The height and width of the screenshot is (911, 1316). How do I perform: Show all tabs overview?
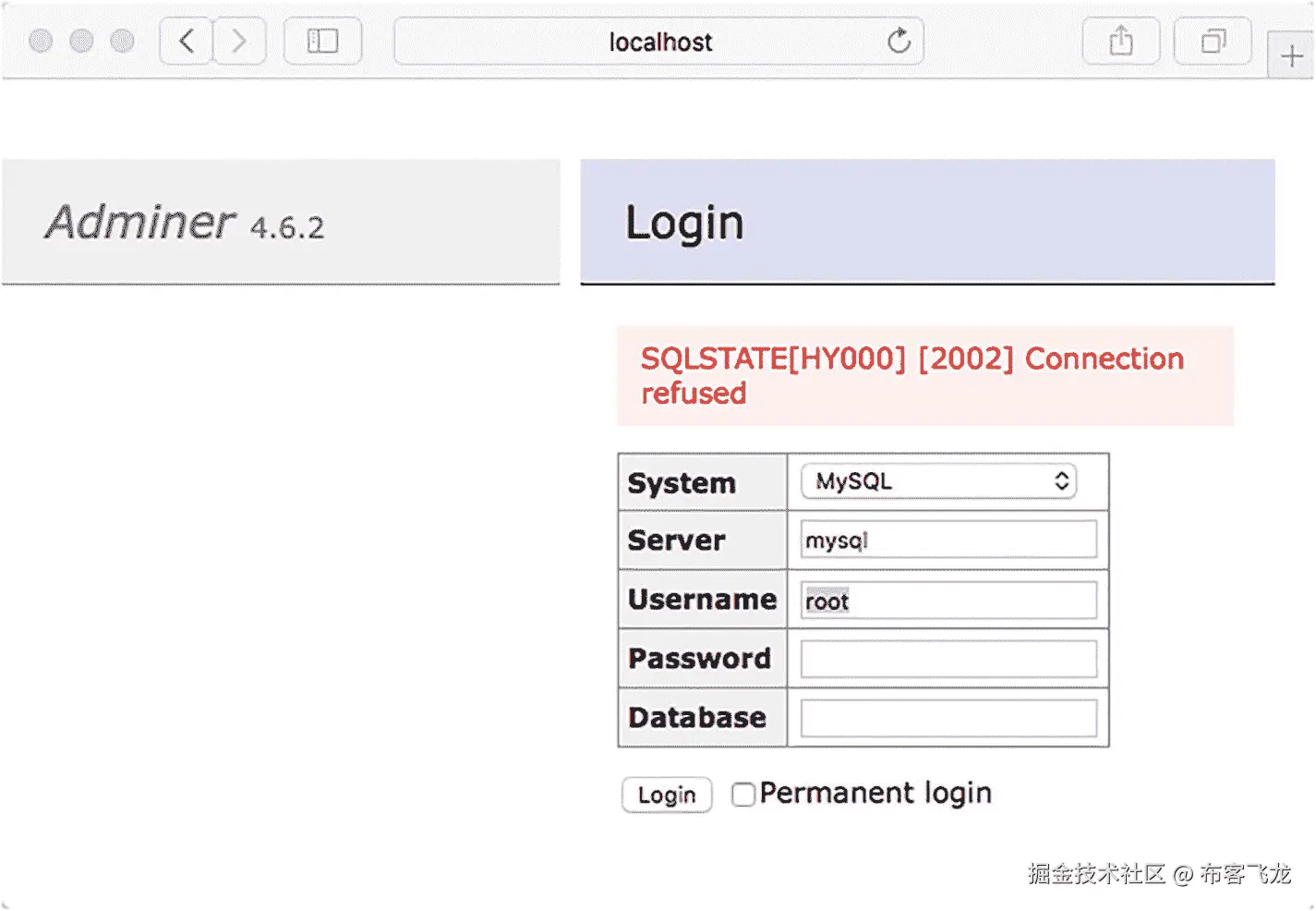click(1213, 42)
